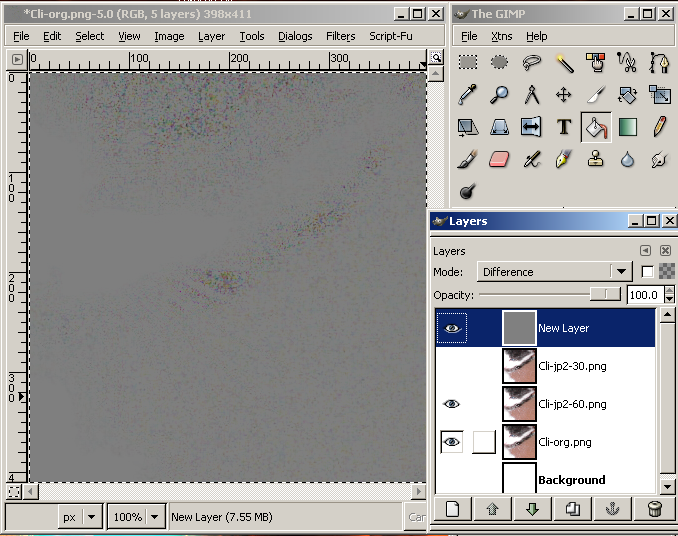Viewport: 678px width, 536px height.
Task: Hide the New Layer using its eye icon
Action: point(452,328)
